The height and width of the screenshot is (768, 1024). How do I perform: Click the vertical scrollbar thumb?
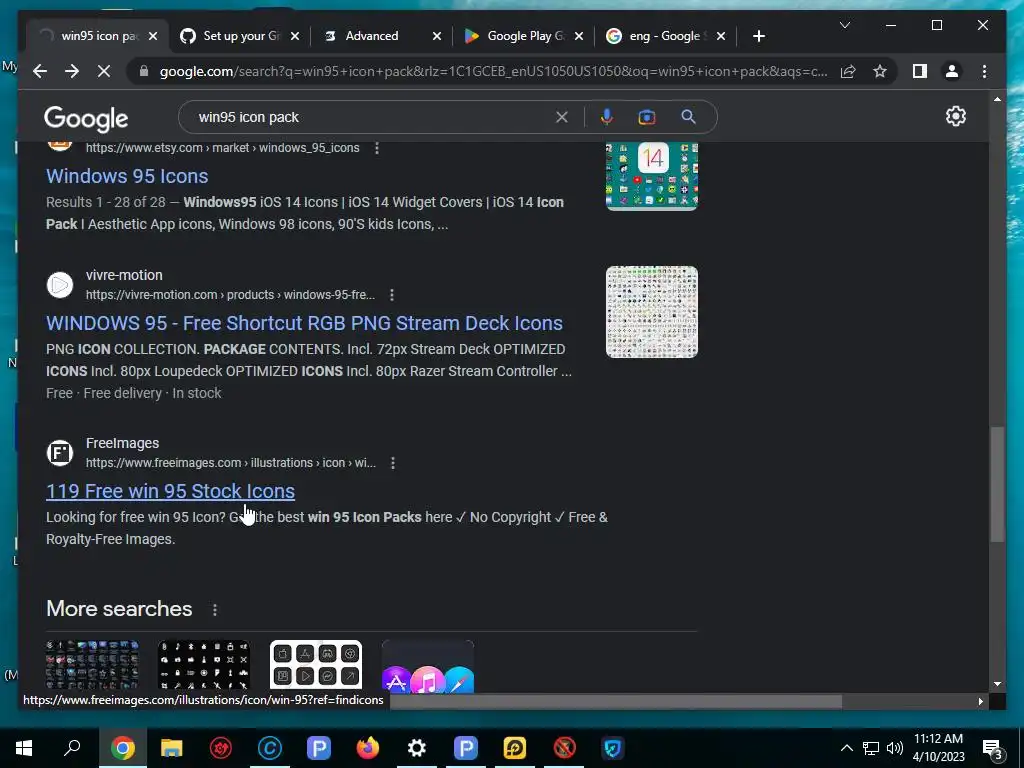(x=997, y=484)
